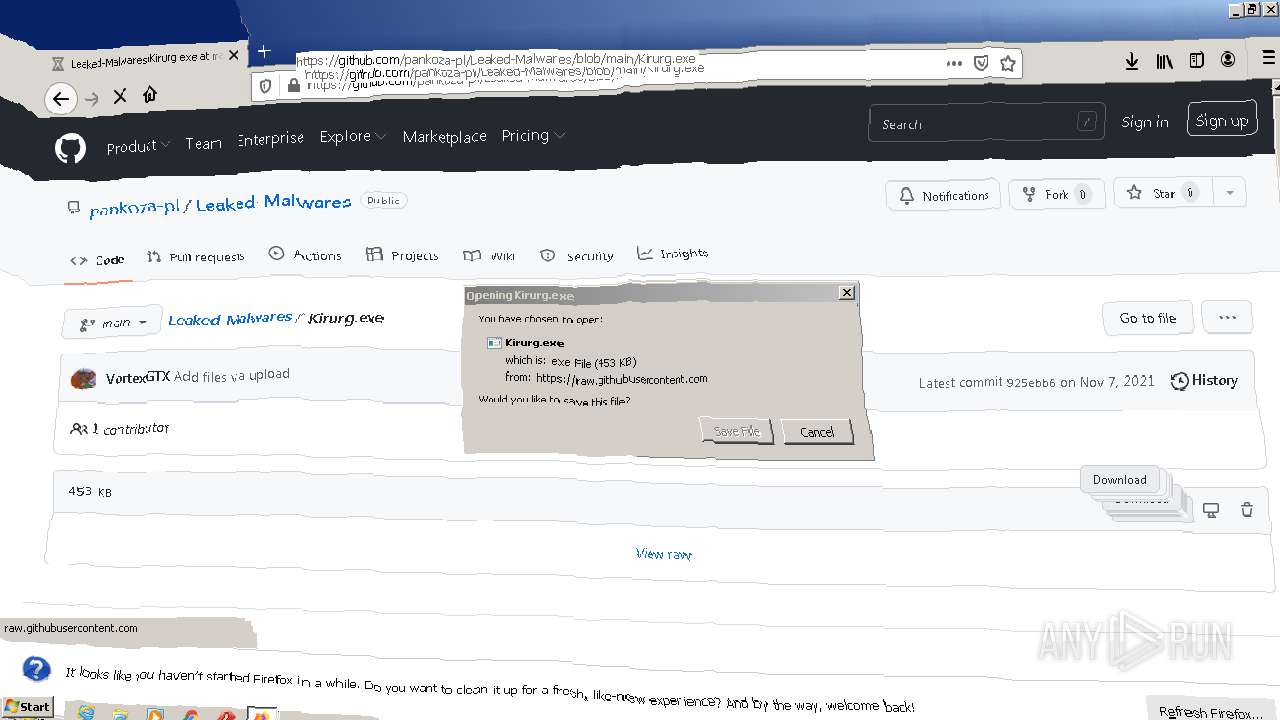Click the desktop open icon in file bar
The height and width of the screenshot is (720, 1280).
click(1211, 510)
